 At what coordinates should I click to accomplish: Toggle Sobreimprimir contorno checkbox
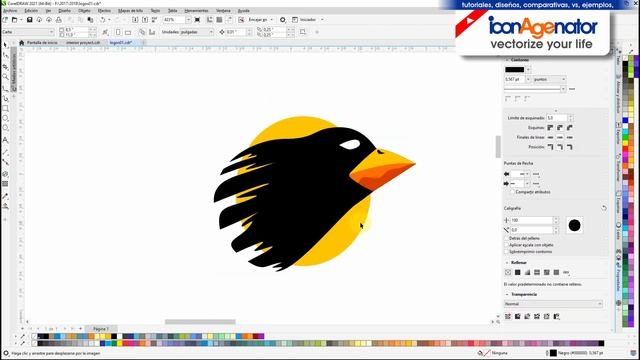pos(507,251)
